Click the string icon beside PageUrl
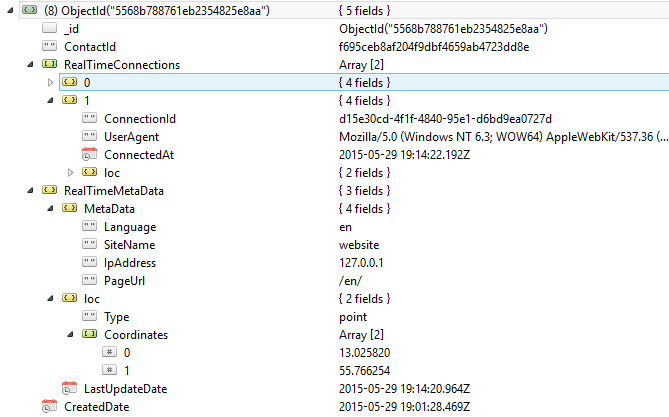The width and height of the screenshot is (669, 417). click(x=90, y=280)
